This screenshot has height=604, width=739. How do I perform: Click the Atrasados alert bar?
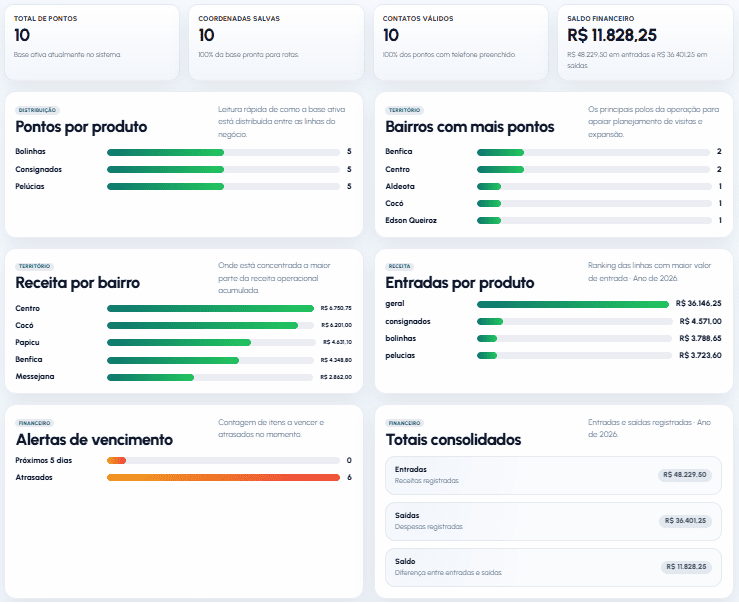223,478
